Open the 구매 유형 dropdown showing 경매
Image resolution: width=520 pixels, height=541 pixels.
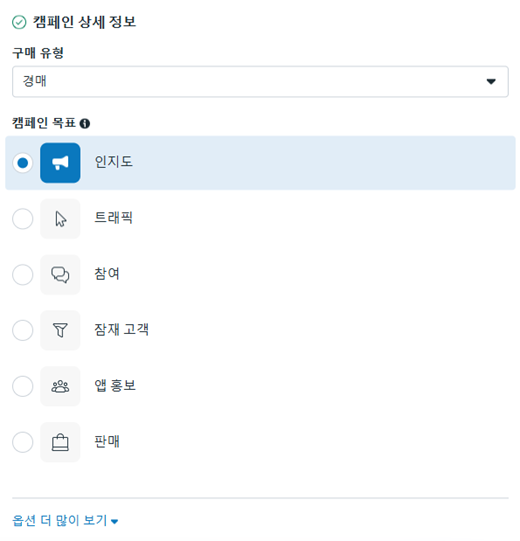click(x=260, y=81)
